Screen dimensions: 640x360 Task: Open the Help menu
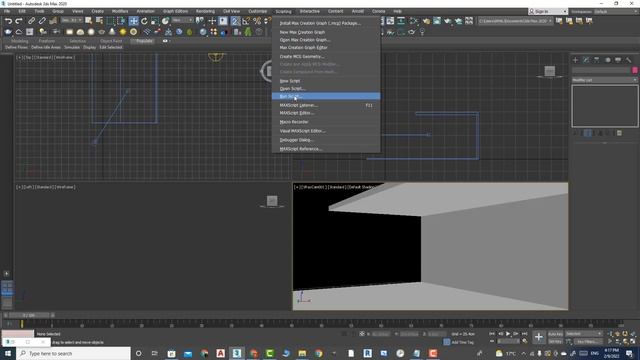[397, 11]
